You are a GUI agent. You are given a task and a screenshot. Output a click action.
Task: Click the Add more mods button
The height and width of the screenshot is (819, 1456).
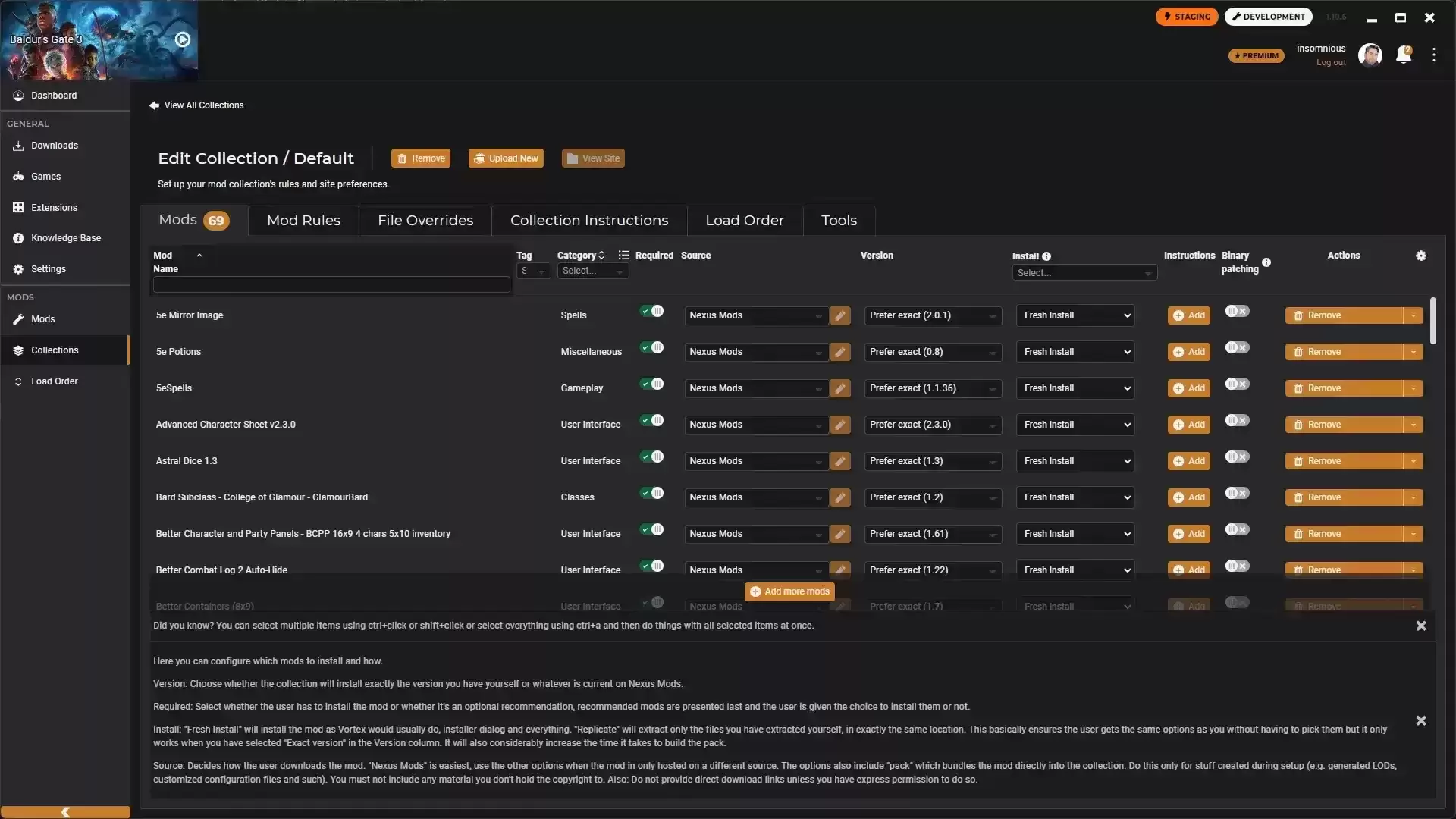point(789,591)
